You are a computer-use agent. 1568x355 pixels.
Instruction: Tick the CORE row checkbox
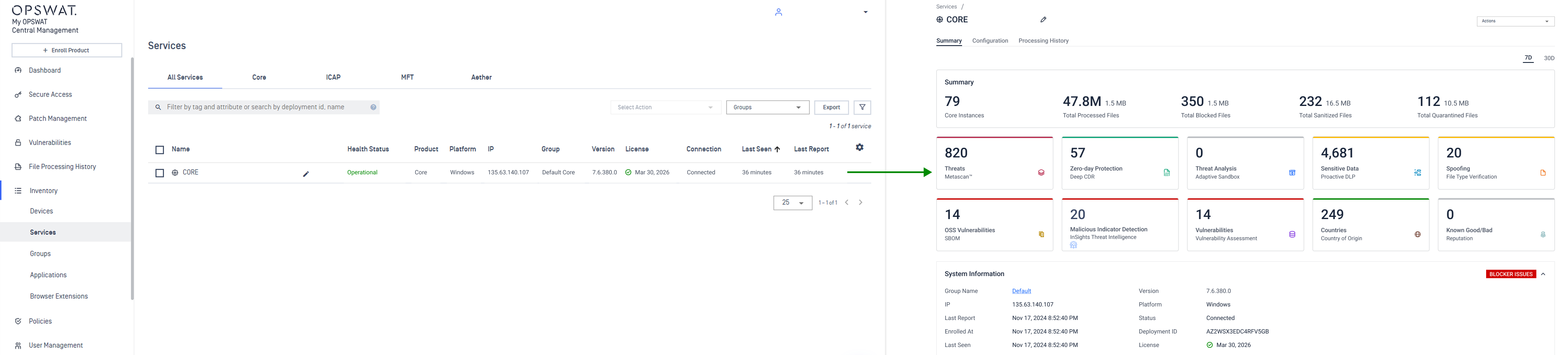coord(160,173)
